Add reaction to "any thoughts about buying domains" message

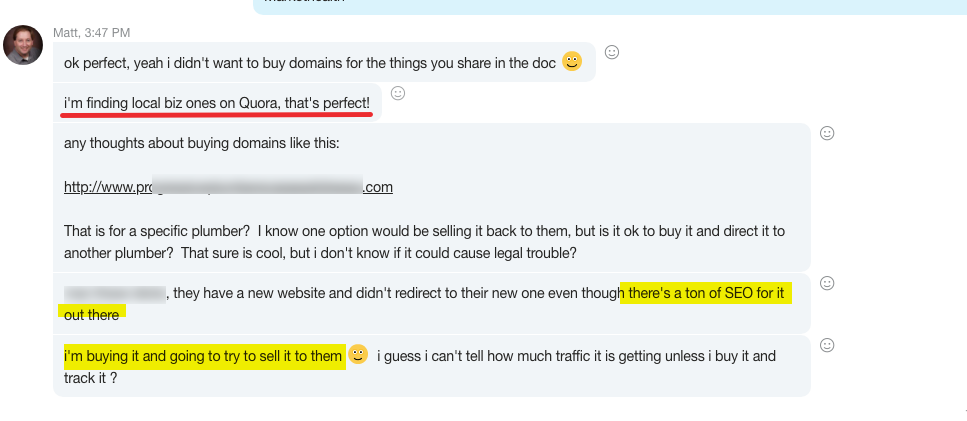pos(827,133)
